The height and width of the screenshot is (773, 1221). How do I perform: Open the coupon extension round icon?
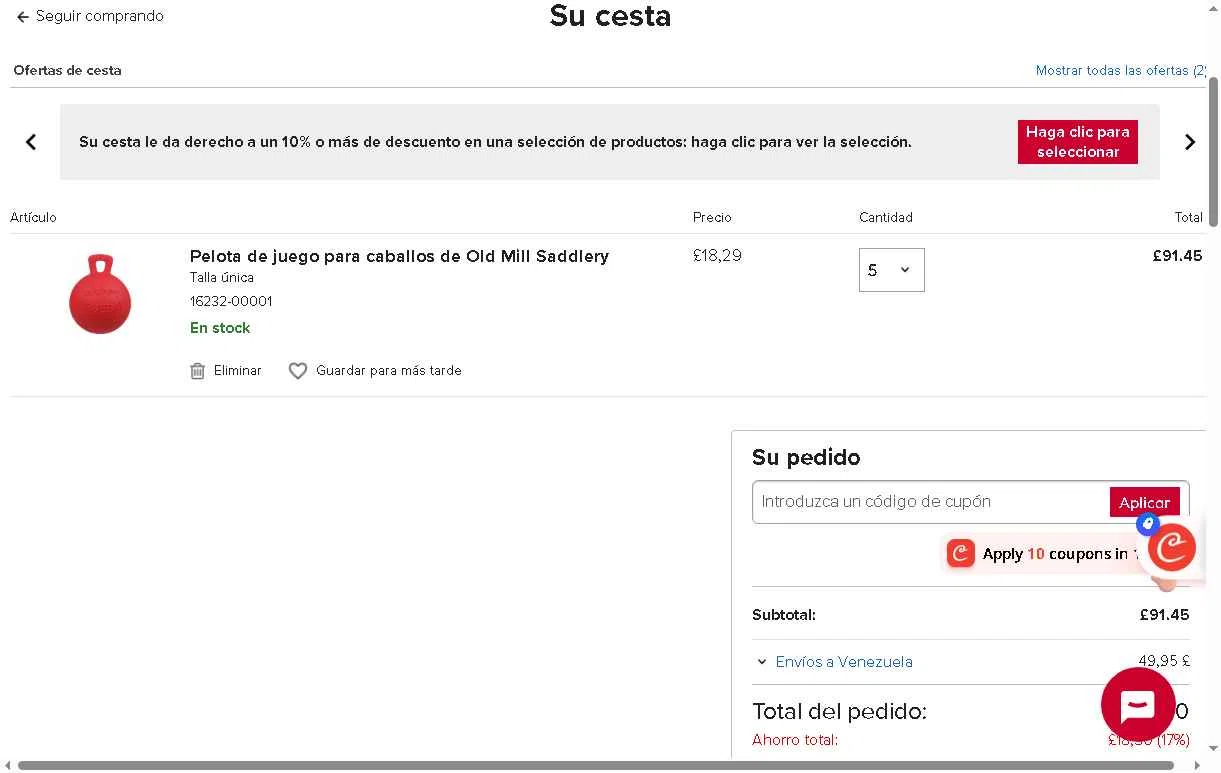point(1172,547)
